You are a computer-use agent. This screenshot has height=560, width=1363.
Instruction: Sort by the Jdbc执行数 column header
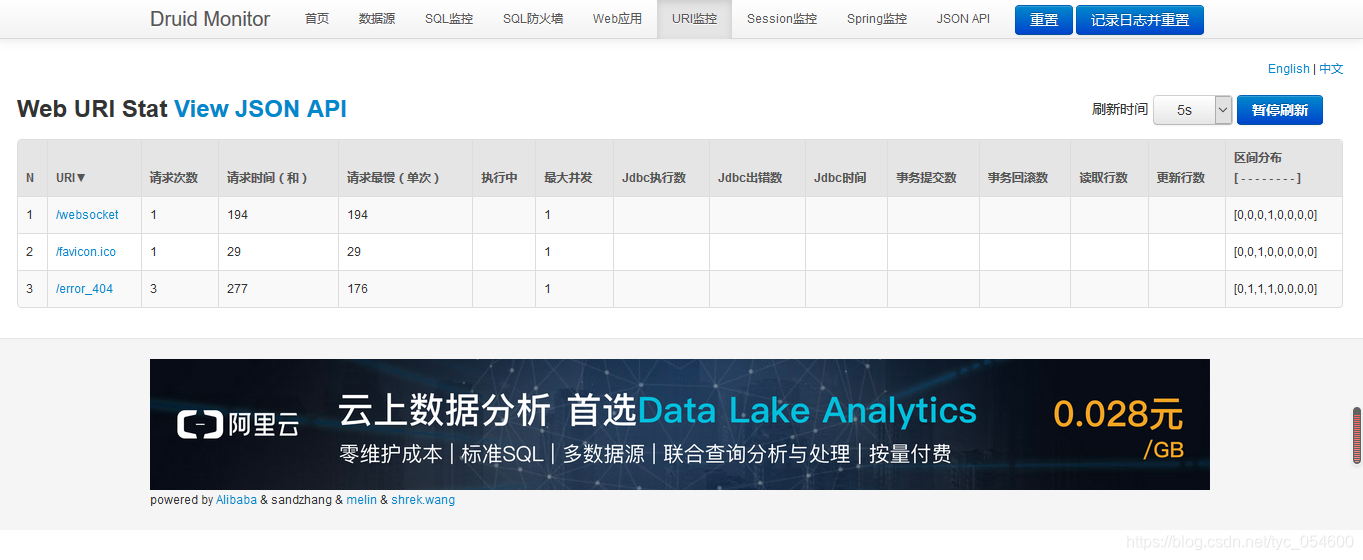[654, 178]
